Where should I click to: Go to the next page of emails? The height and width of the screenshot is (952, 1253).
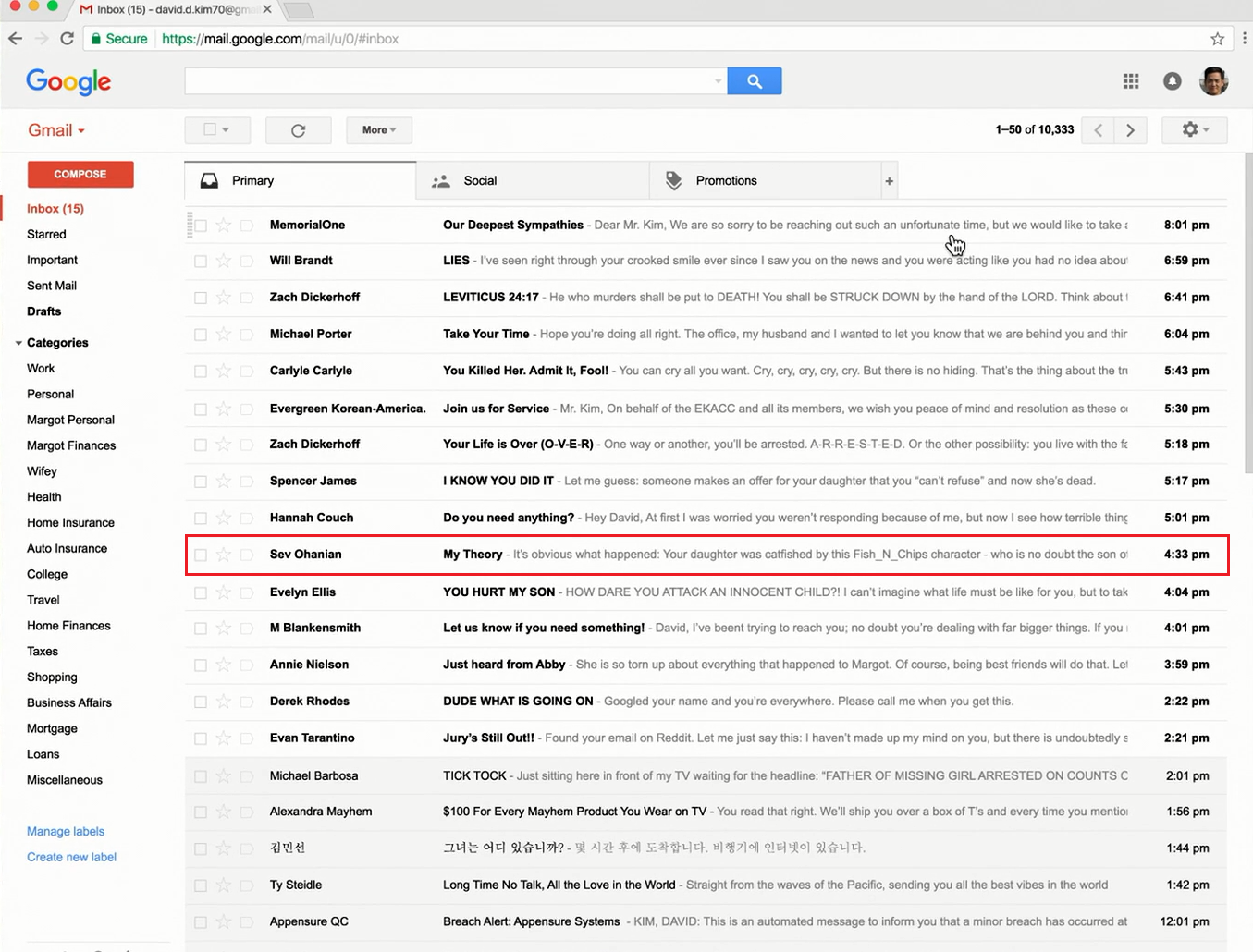[1130, 130]
